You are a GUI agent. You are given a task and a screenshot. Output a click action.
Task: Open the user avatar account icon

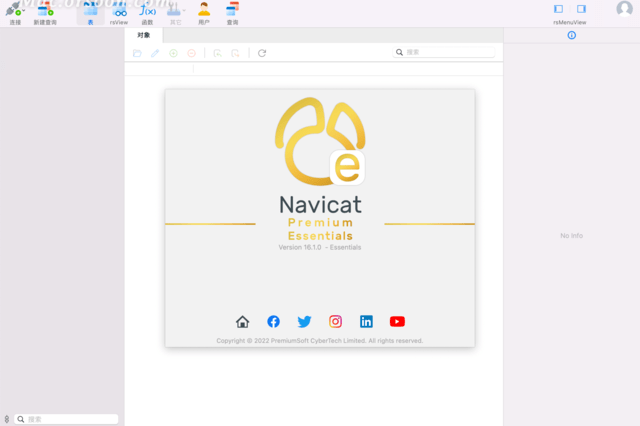[624, 8]
